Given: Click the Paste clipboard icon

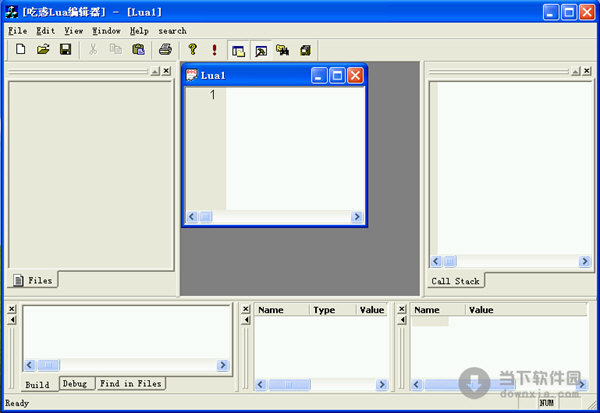Looking at the screenshot, I should (x=138, y=49).
